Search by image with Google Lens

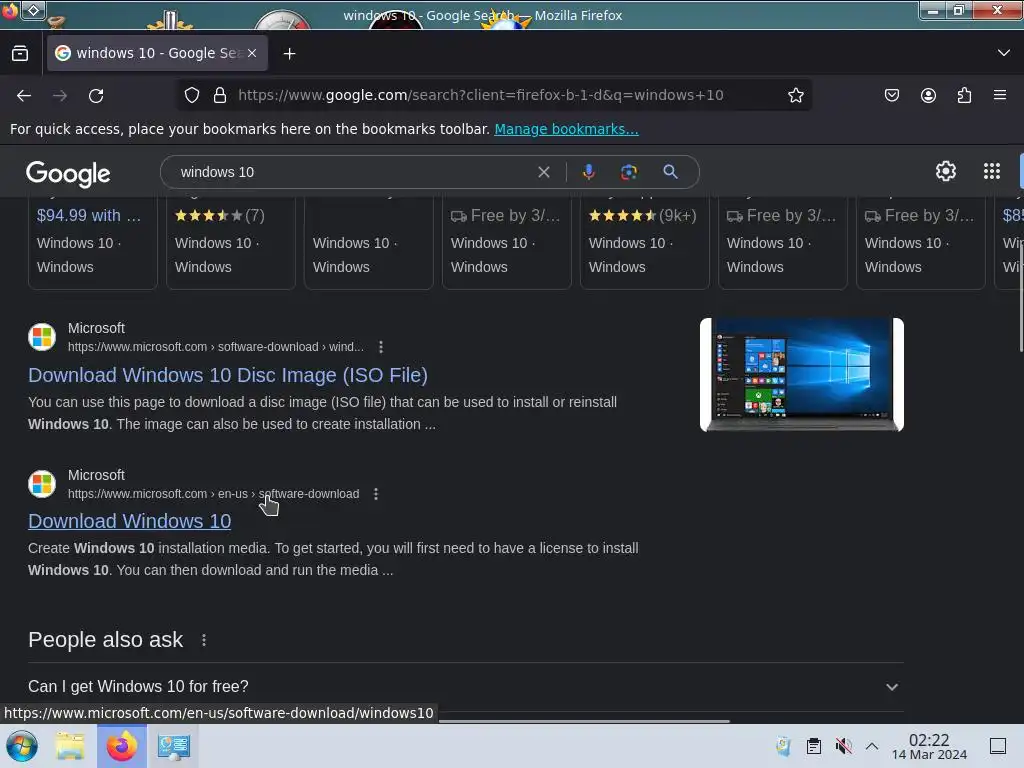click(x=628, y=172)
